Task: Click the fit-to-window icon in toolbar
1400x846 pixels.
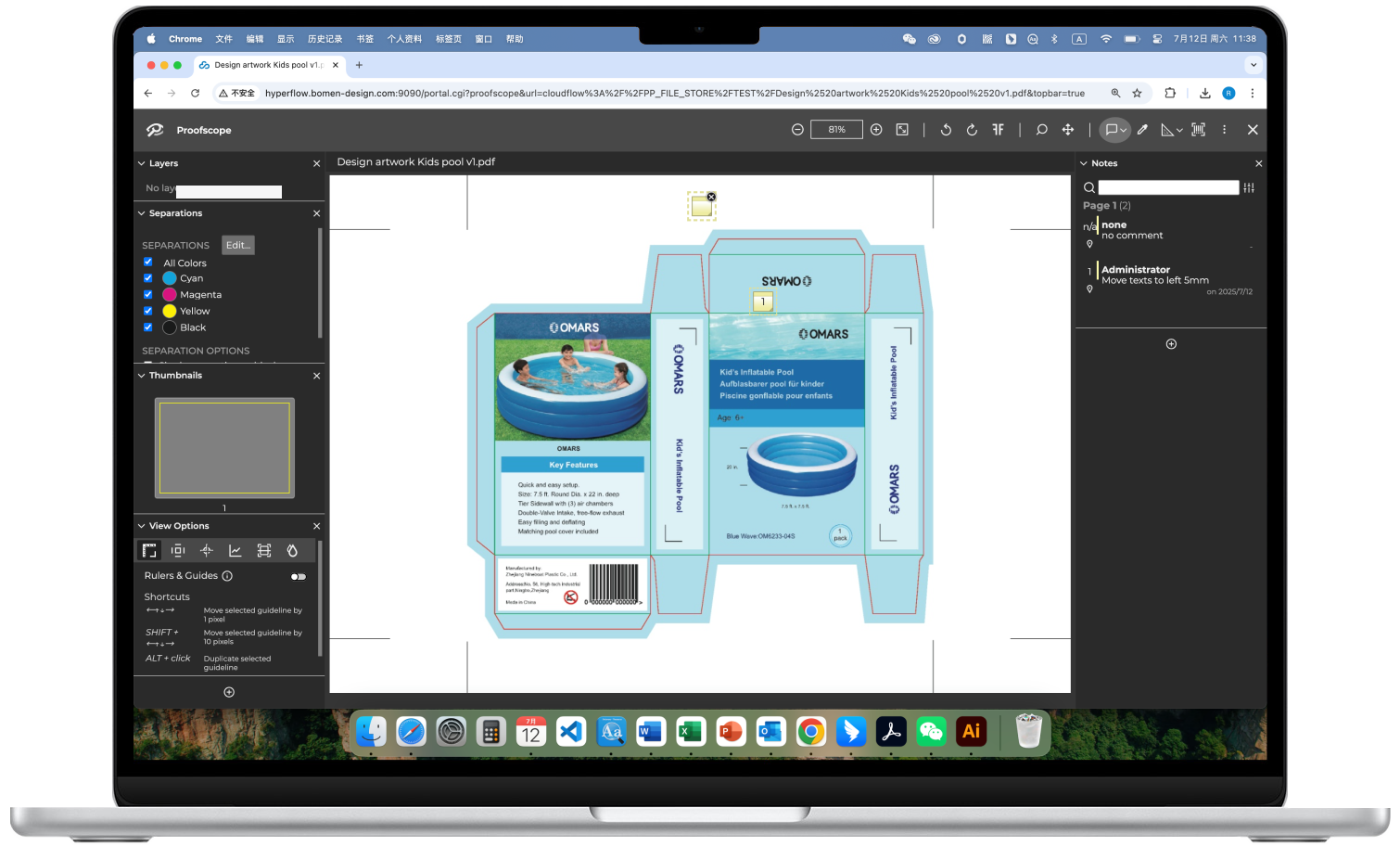Action: [902, 130]
